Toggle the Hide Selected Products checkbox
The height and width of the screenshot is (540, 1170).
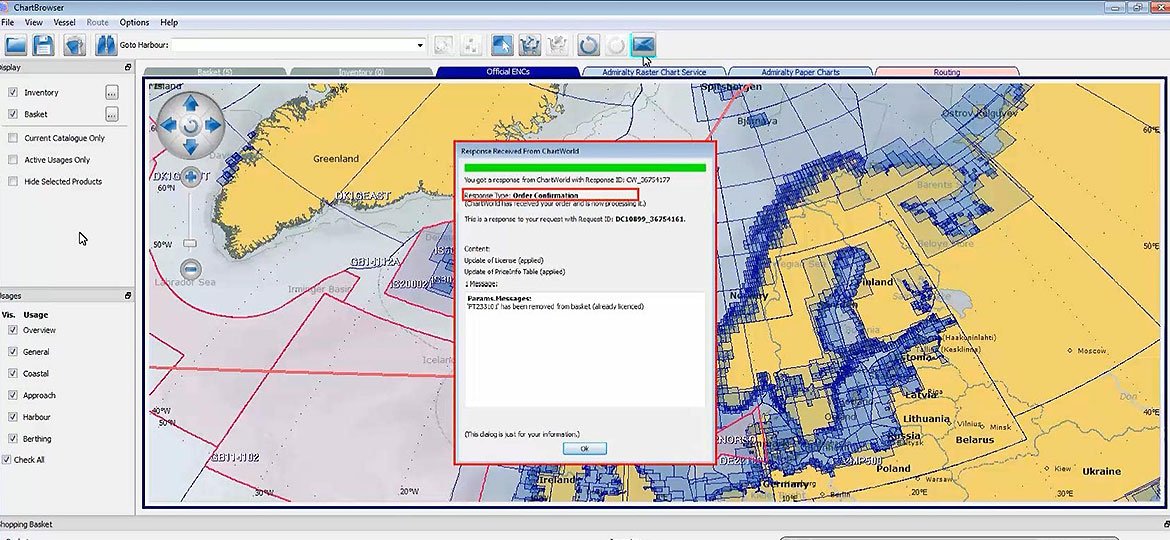tap(13, 182)
